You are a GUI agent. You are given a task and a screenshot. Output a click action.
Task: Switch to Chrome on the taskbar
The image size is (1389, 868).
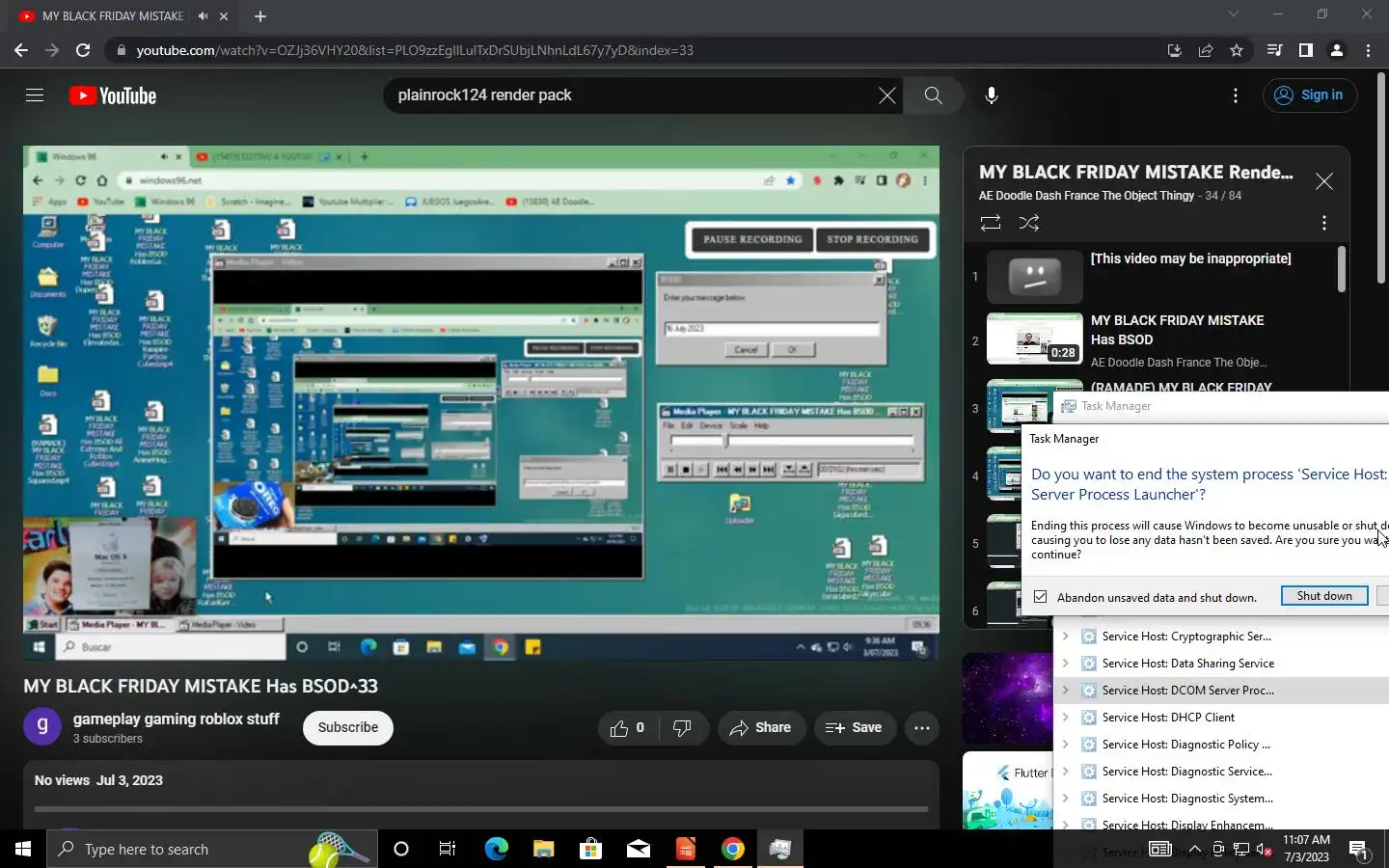click(x=733, y=849)
